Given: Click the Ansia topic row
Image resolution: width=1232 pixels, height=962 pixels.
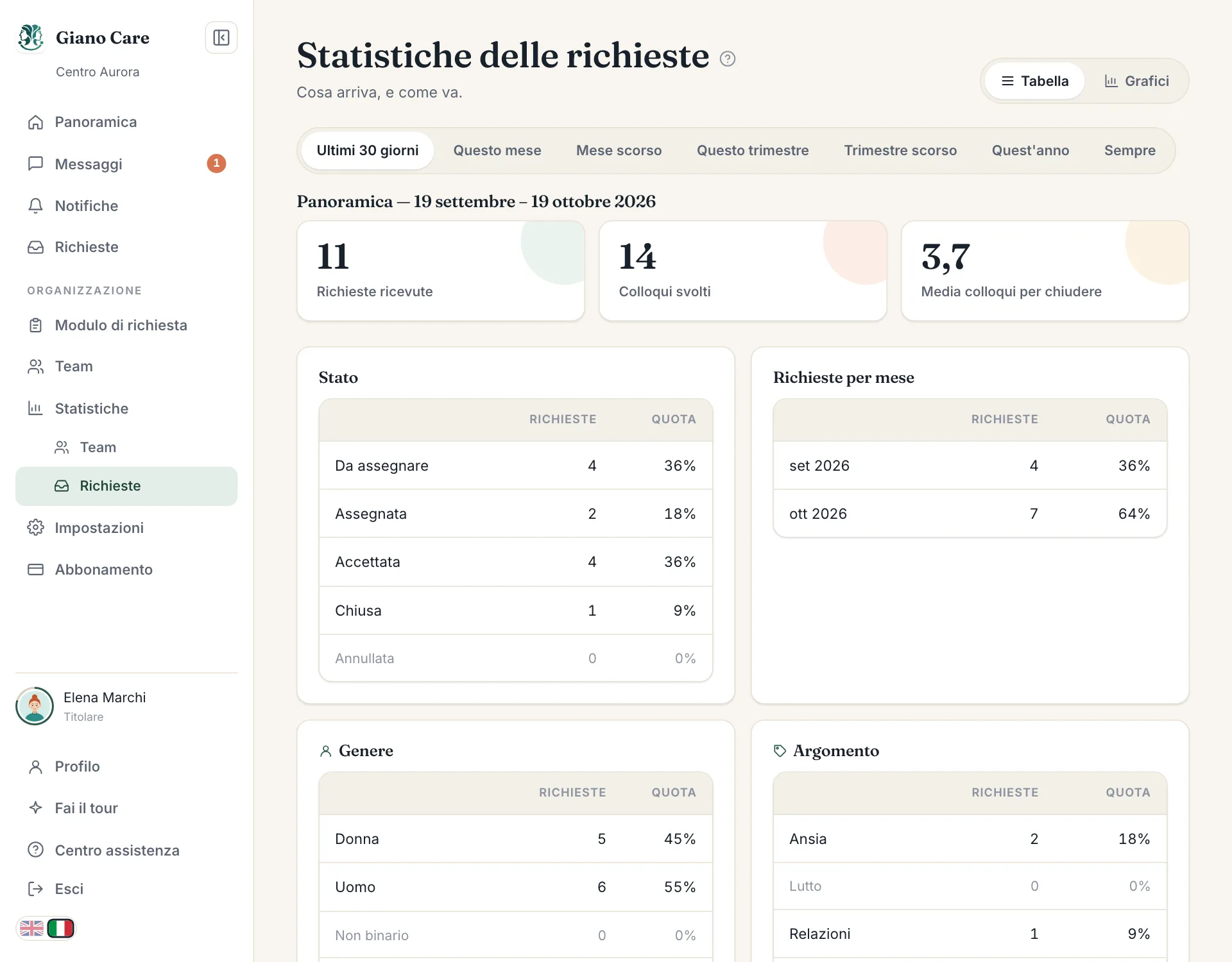Looking at the screenshot, I should (970, 839).
